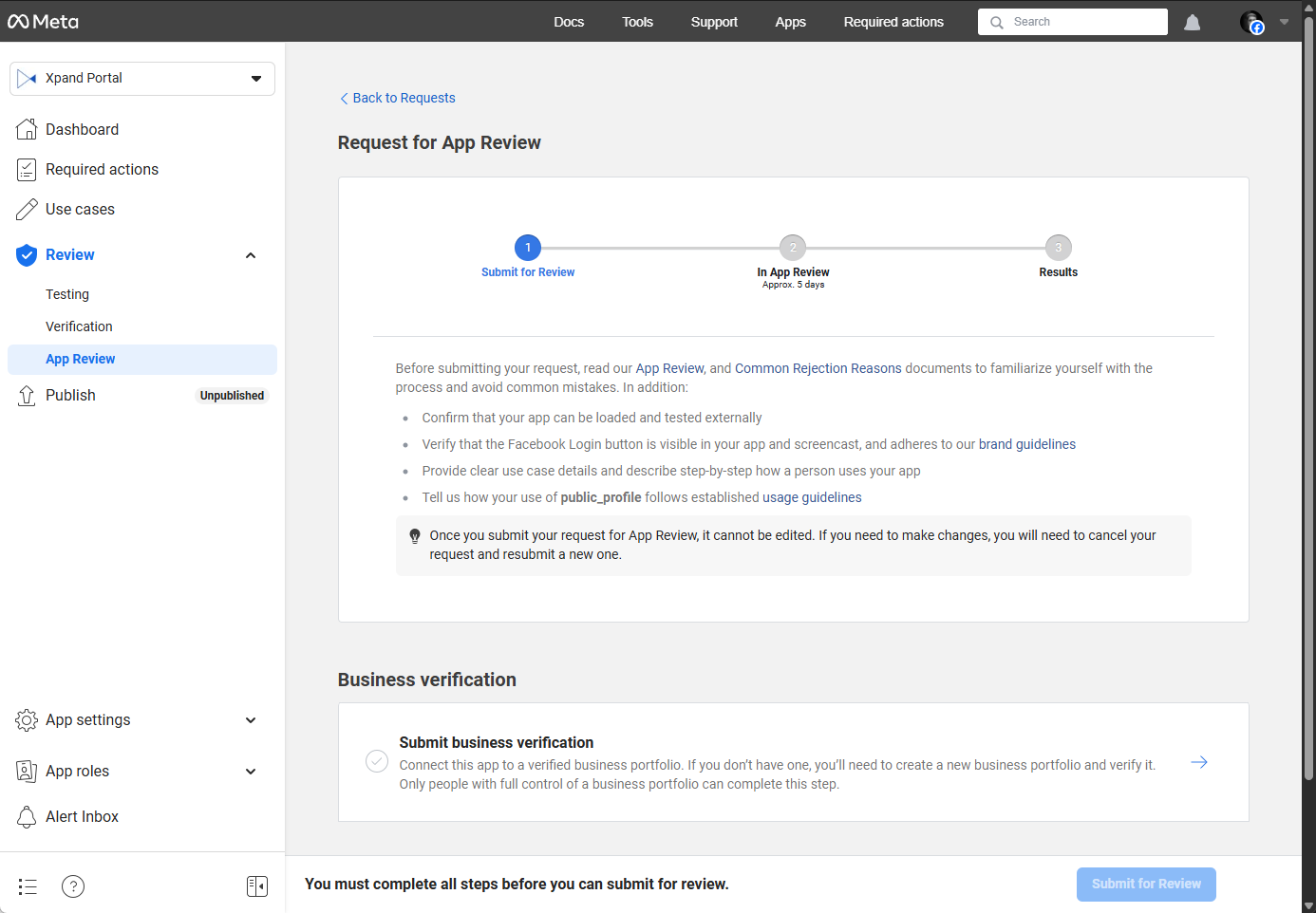
Task: Click the Results step label
Action: 1059,272
